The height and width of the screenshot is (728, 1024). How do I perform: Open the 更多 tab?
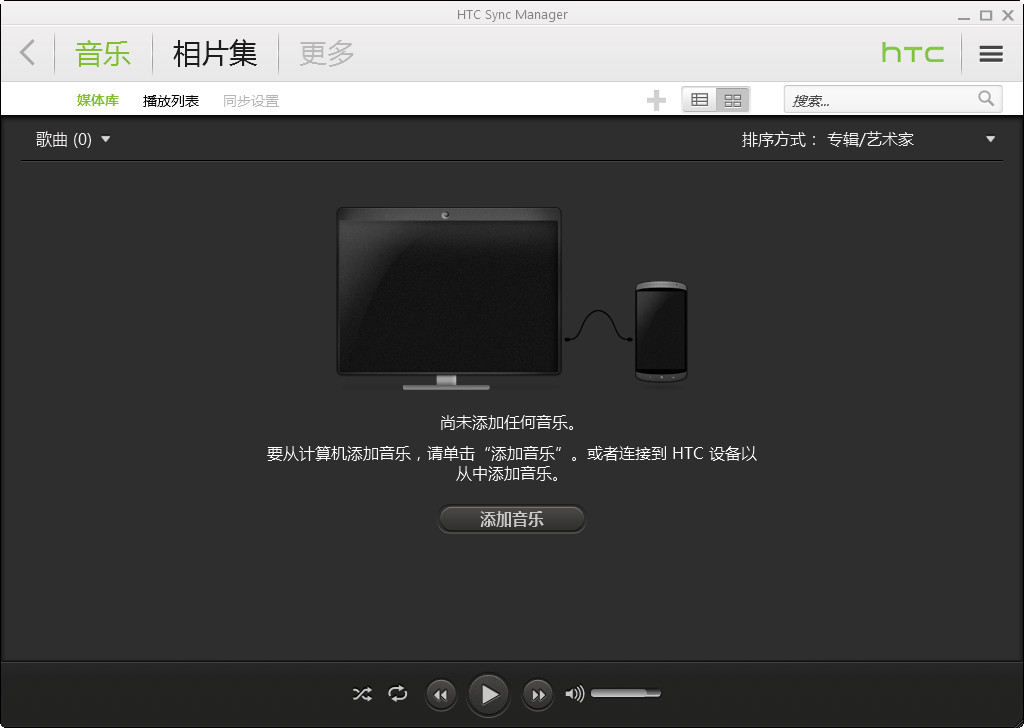click(x=327, y=54)
